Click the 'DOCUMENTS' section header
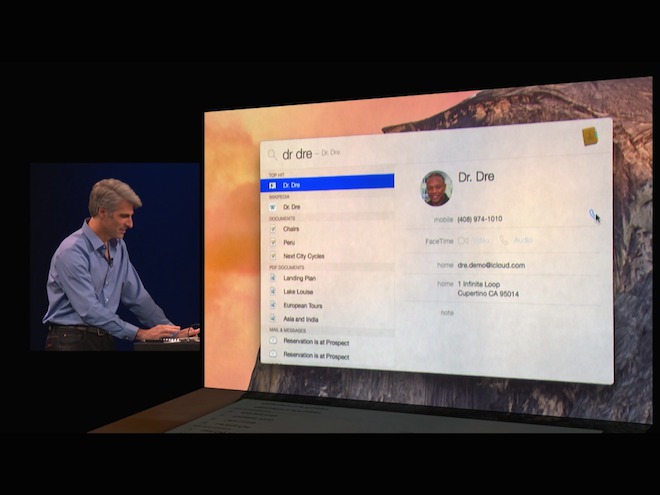This screenshot has width=660, height=495. click(282, 219)
